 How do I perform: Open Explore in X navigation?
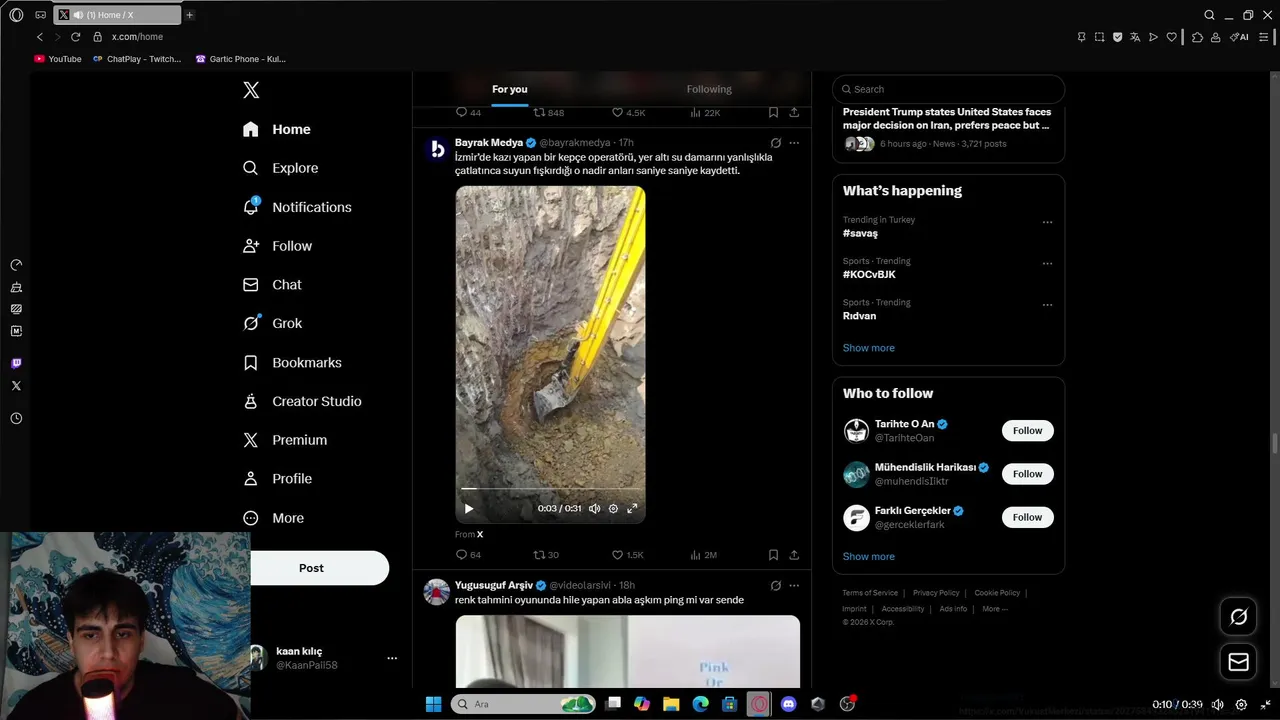click(x=281, y=168)
